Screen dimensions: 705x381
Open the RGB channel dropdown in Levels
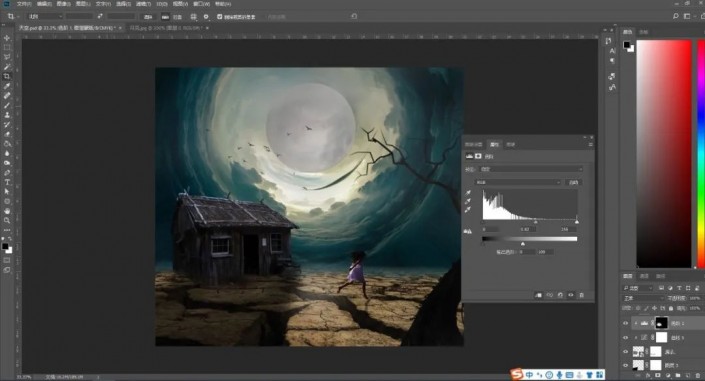[x=518, y=182]
